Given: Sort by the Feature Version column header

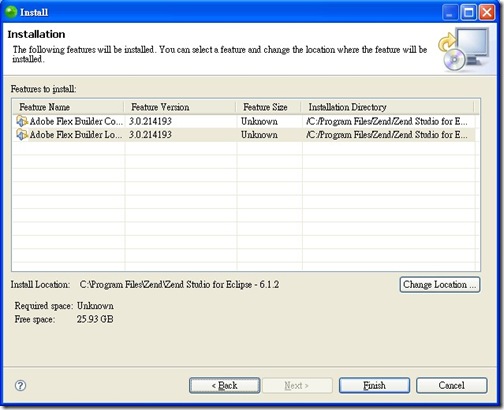Looking at the screenshot, I should coord(180,107).
